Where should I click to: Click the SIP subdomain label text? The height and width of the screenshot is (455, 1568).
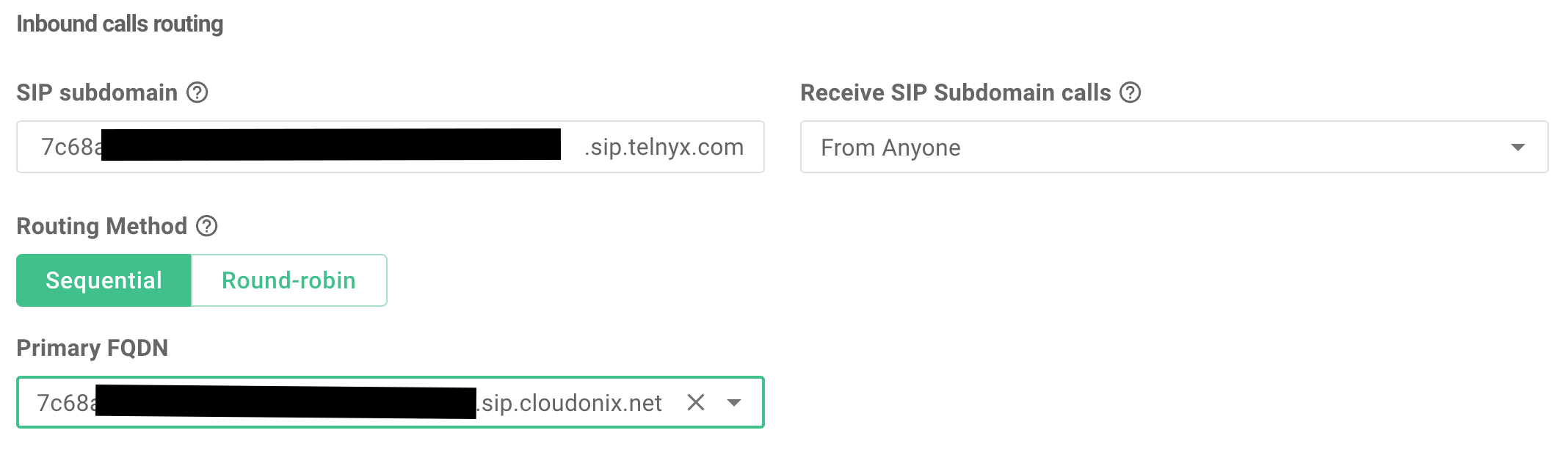[x=97, y=93]
